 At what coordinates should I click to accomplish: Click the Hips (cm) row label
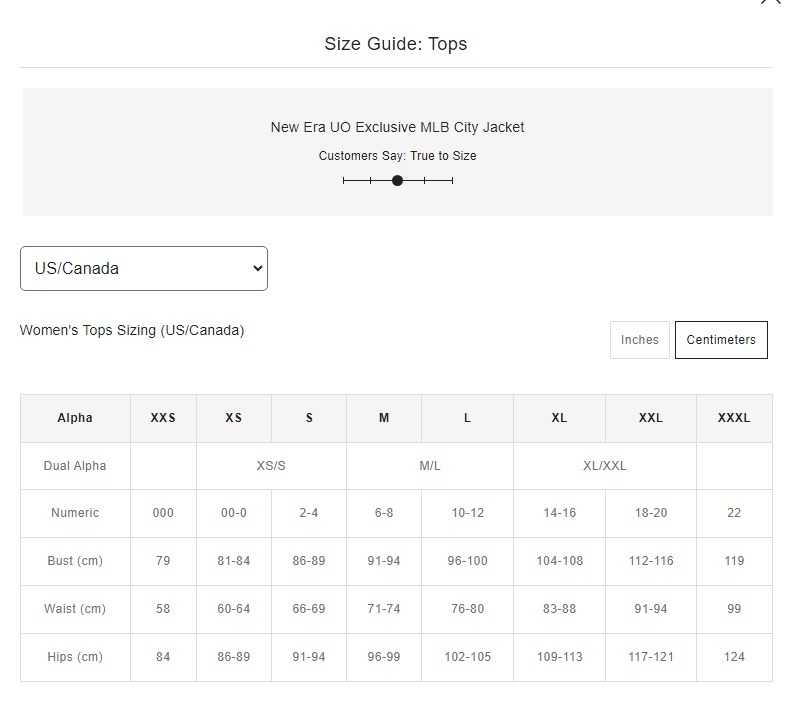tap(75, 657)
